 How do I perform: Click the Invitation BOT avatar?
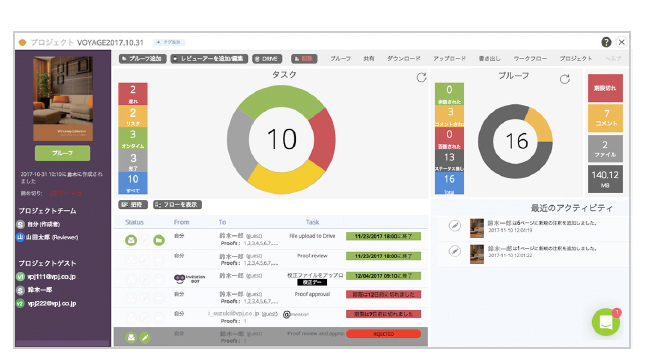pyautogui.click(x=180, y=279)
